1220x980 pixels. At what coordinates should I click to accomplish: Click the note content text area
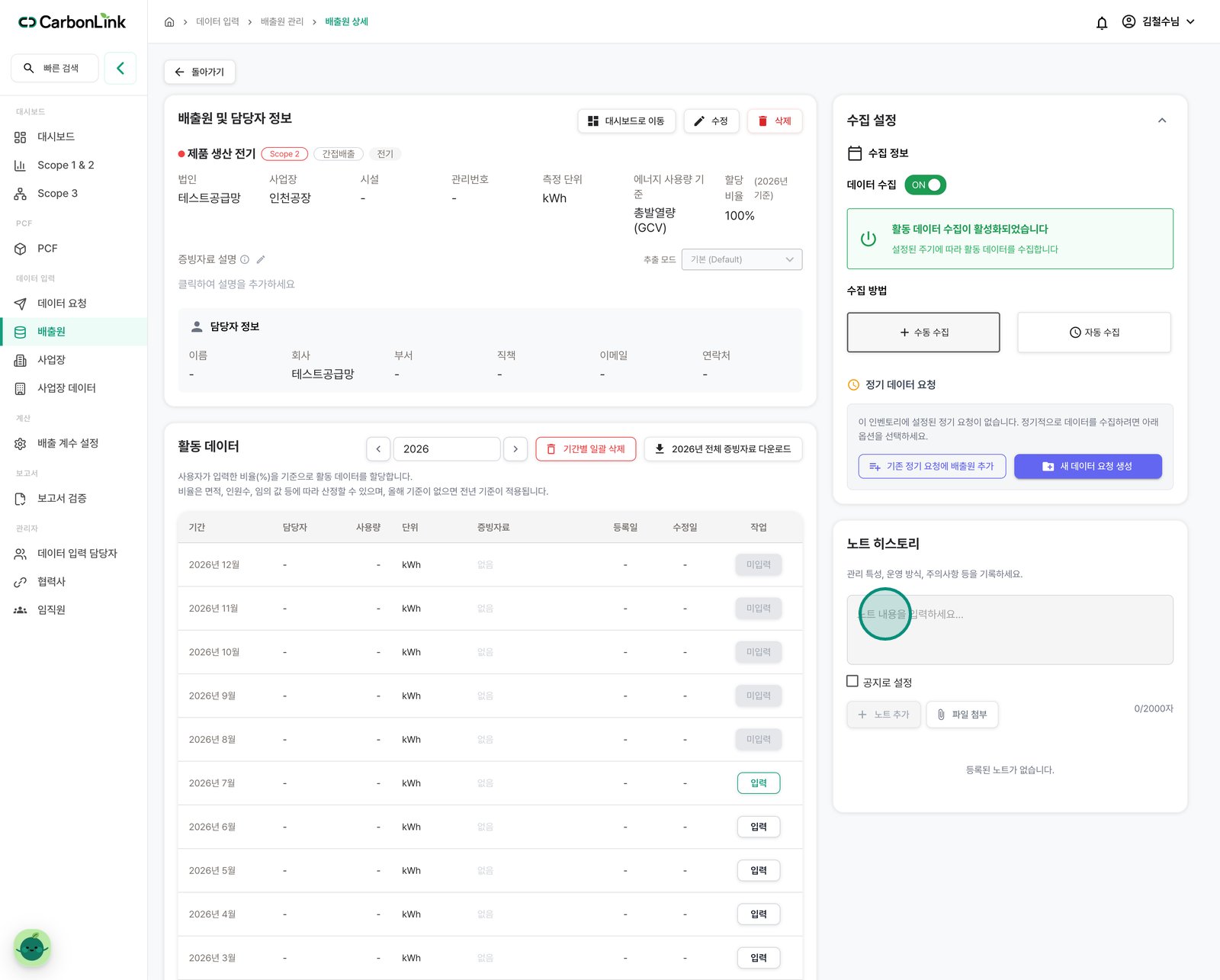coord(1010,629)
